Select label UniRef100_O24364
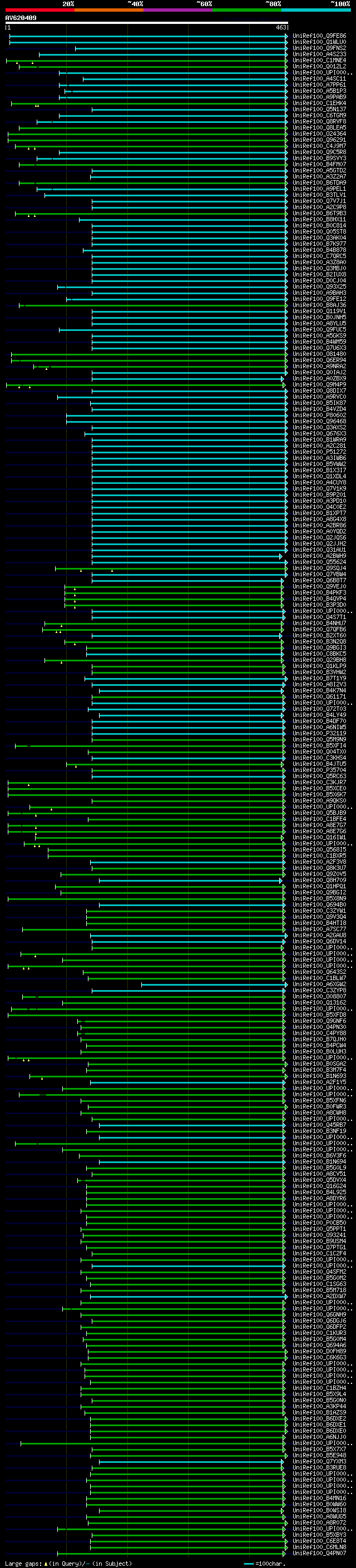The height and width of the screenshot is (1568, 356). [x=319, y=134]
